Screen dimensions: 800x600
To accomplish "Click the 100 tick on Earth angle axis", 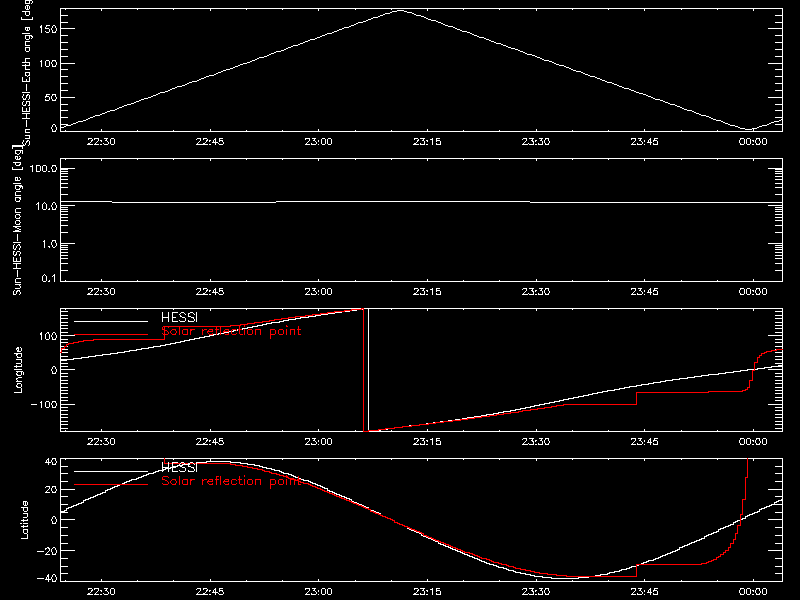I will pos(48,63).
